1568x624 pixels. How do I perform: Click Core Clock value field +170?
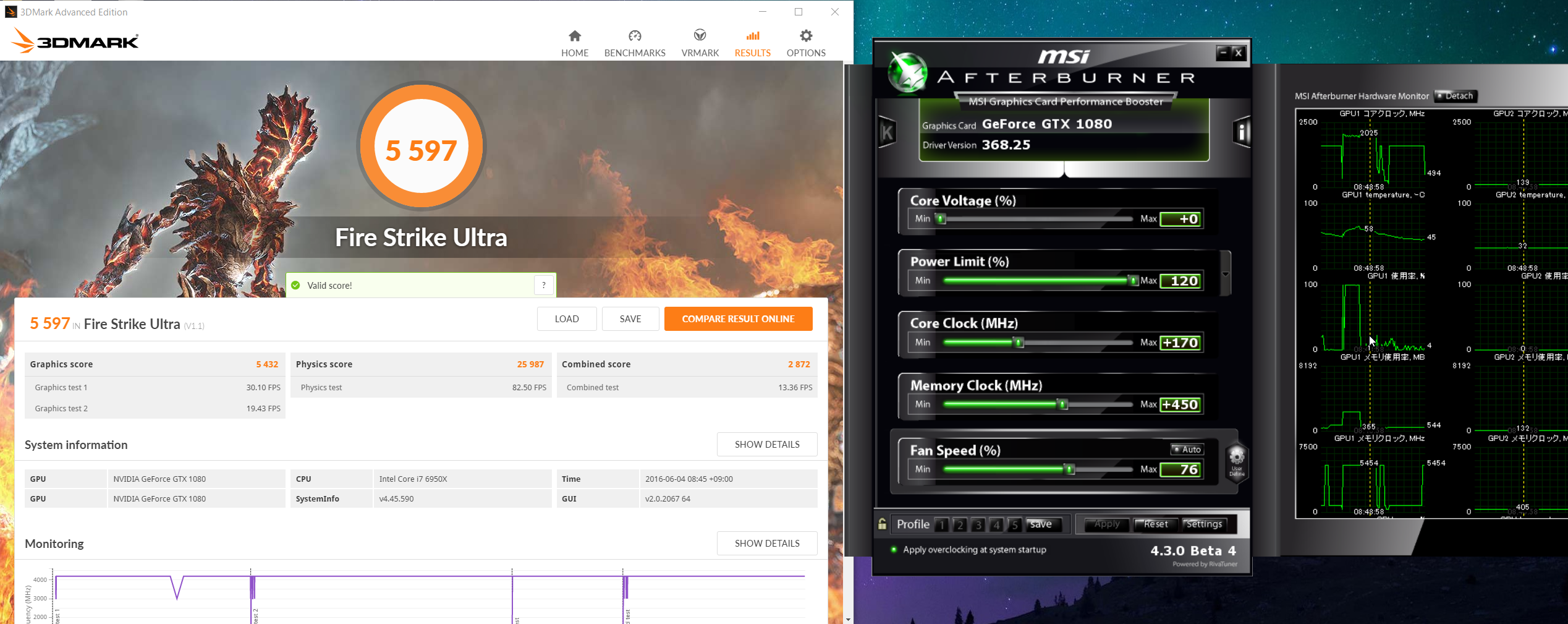1180,343
